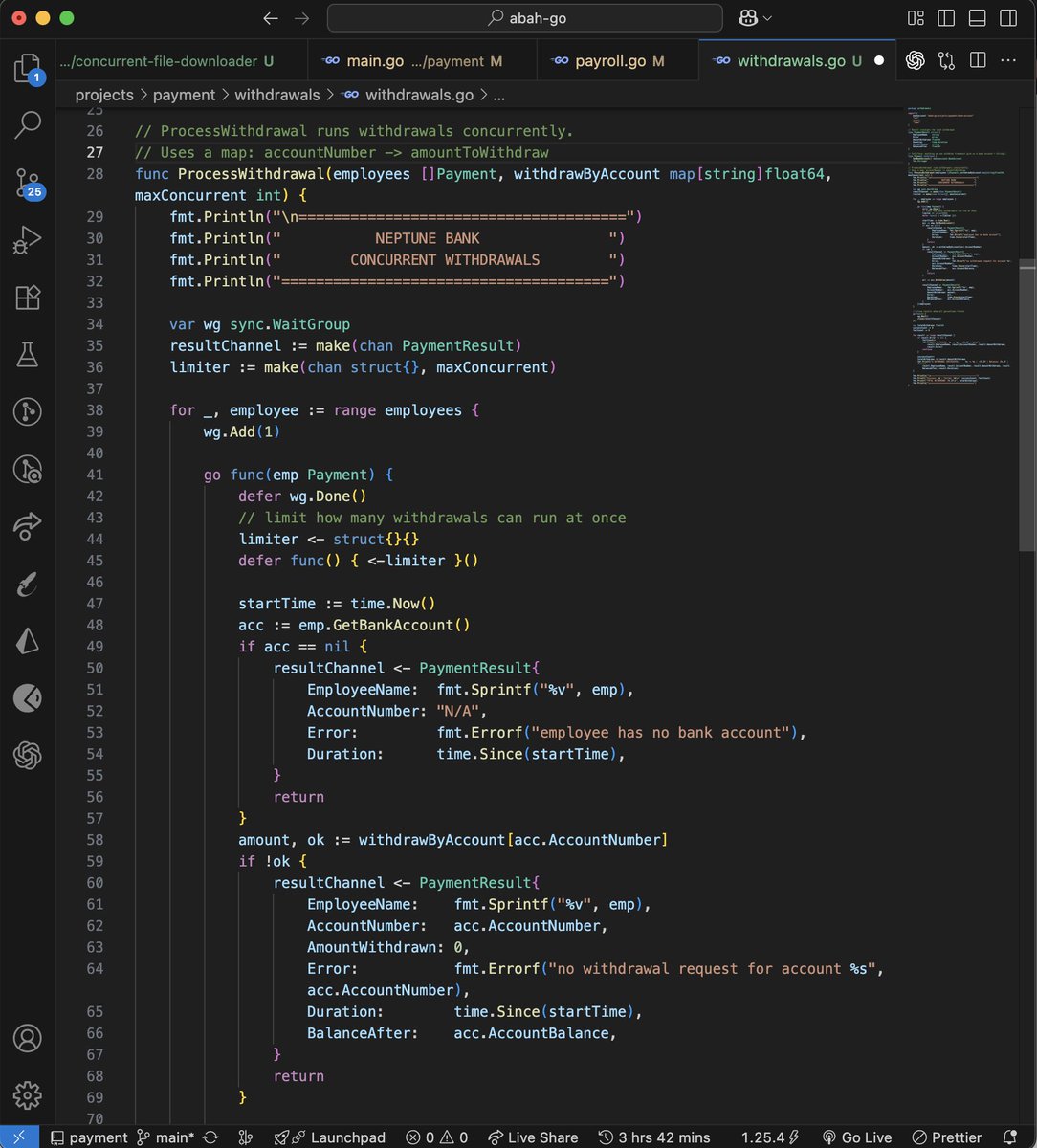
Task: Open the Accounts icon in activity bar
Action: point(28,1038)
